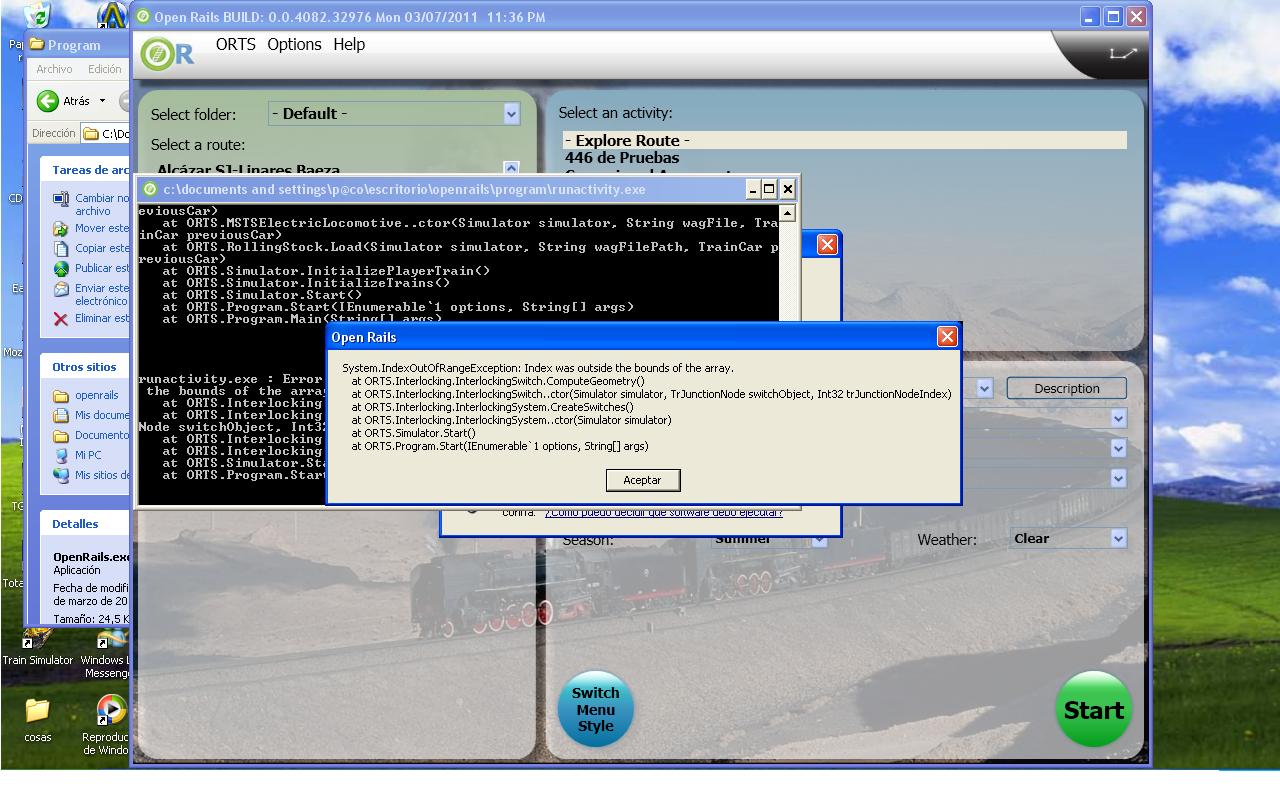The height and width of the screenshot is (800, 1280).
Task: Open the Help menu
Action: tap(349, 45)
